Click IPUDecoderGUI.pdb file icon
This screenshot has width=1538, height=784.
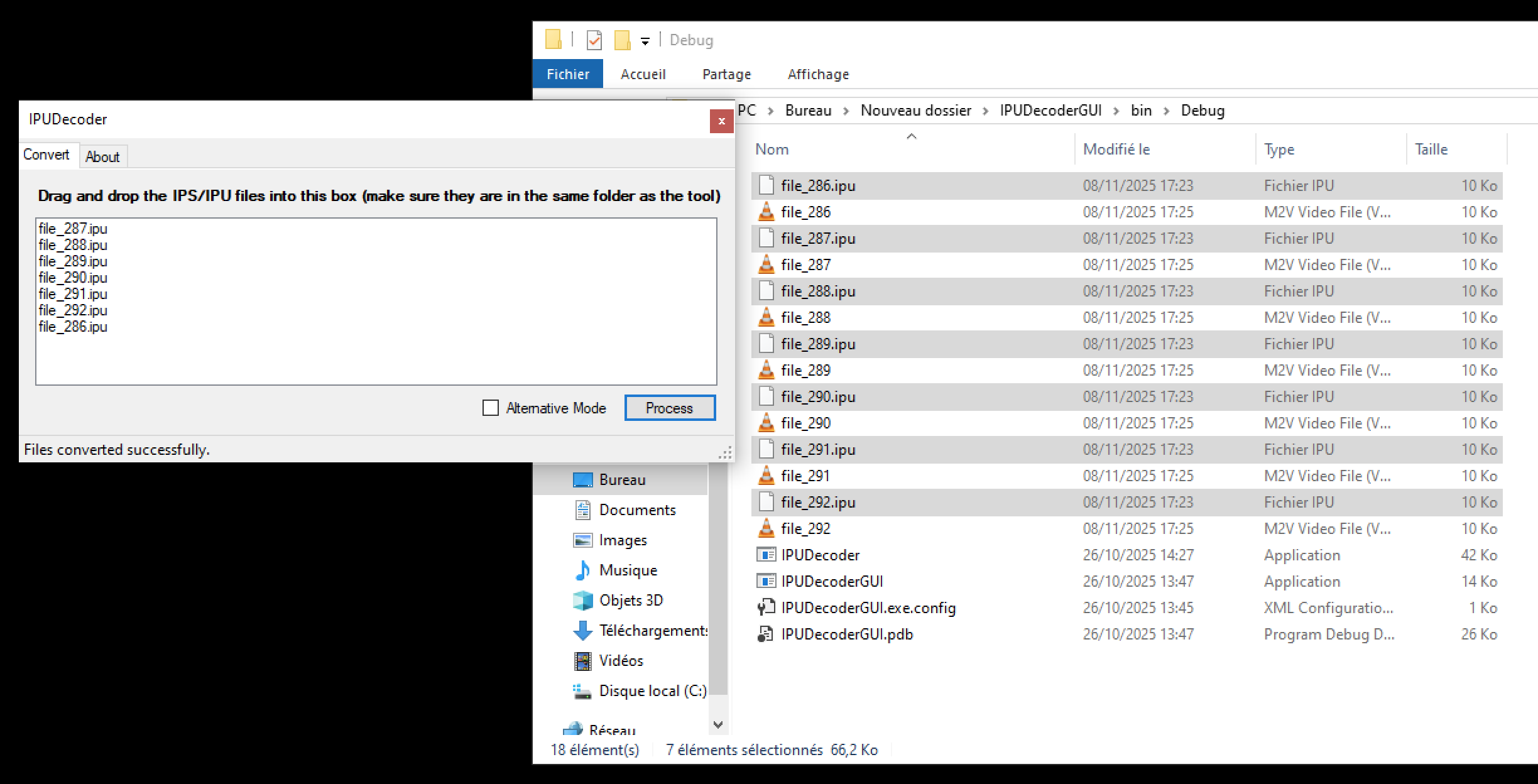coord(766,634)
